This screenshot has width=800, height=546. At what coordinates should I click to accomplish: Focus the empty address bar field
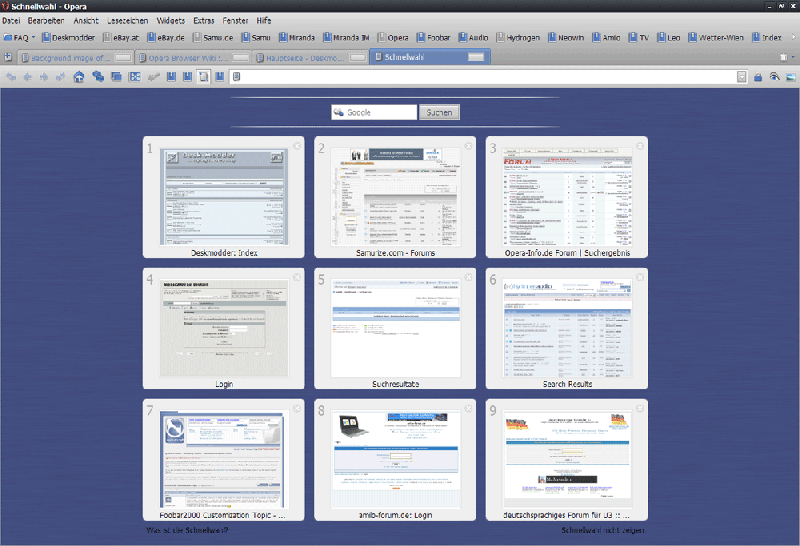487,77
